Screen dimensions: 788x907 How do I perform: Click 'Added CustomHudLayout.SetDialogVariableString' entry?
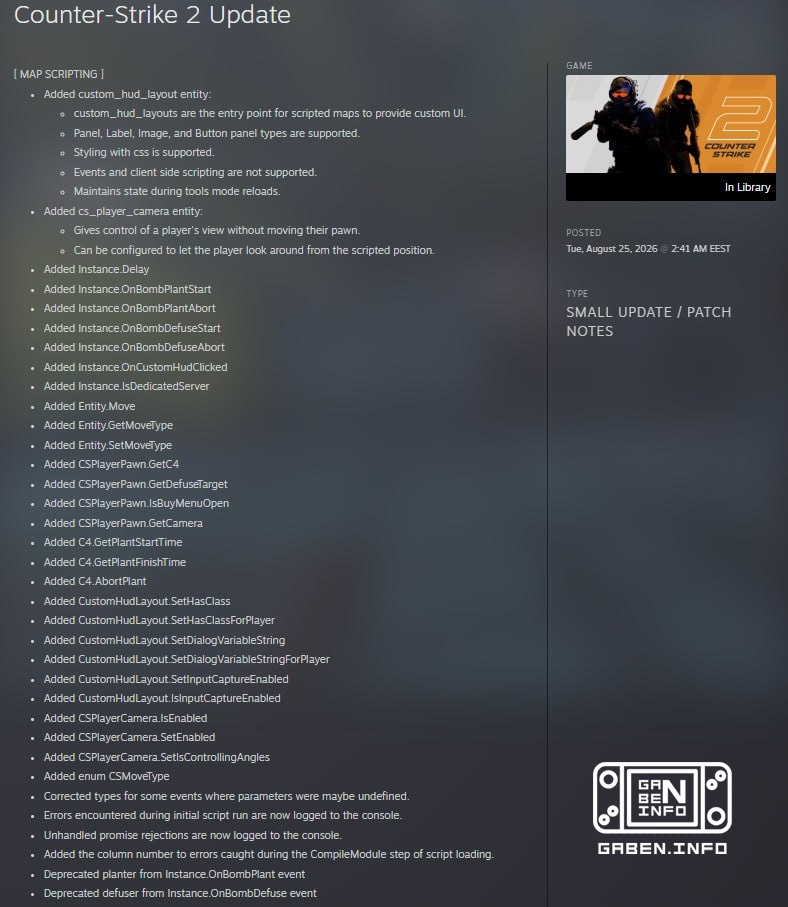coord(164,640)
